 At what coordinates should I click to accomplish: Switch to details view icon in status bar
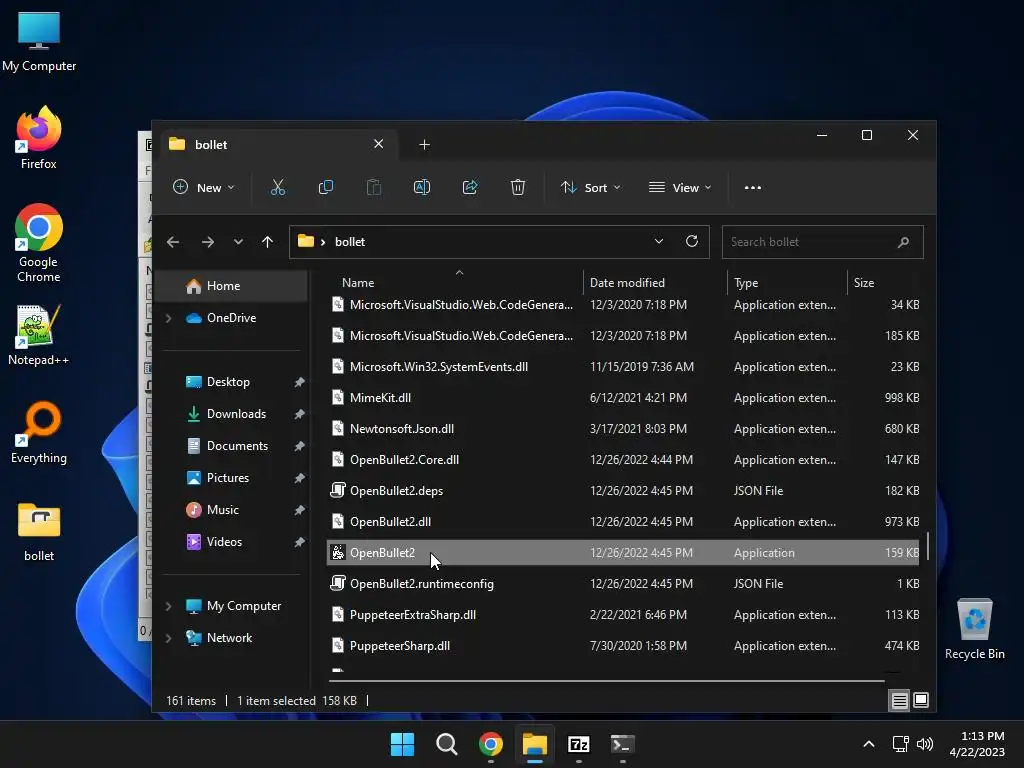coord(899,701)
